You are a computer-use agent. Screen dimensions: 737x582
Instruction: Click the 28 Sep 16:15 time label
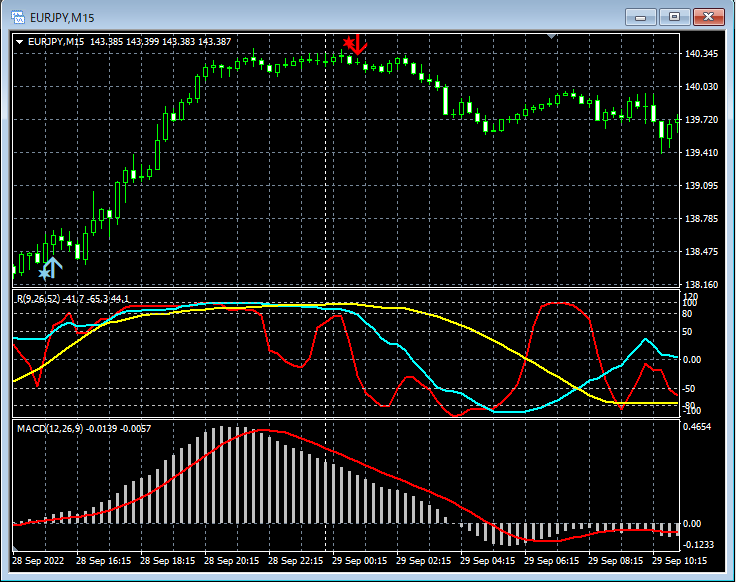coord(103,561)
